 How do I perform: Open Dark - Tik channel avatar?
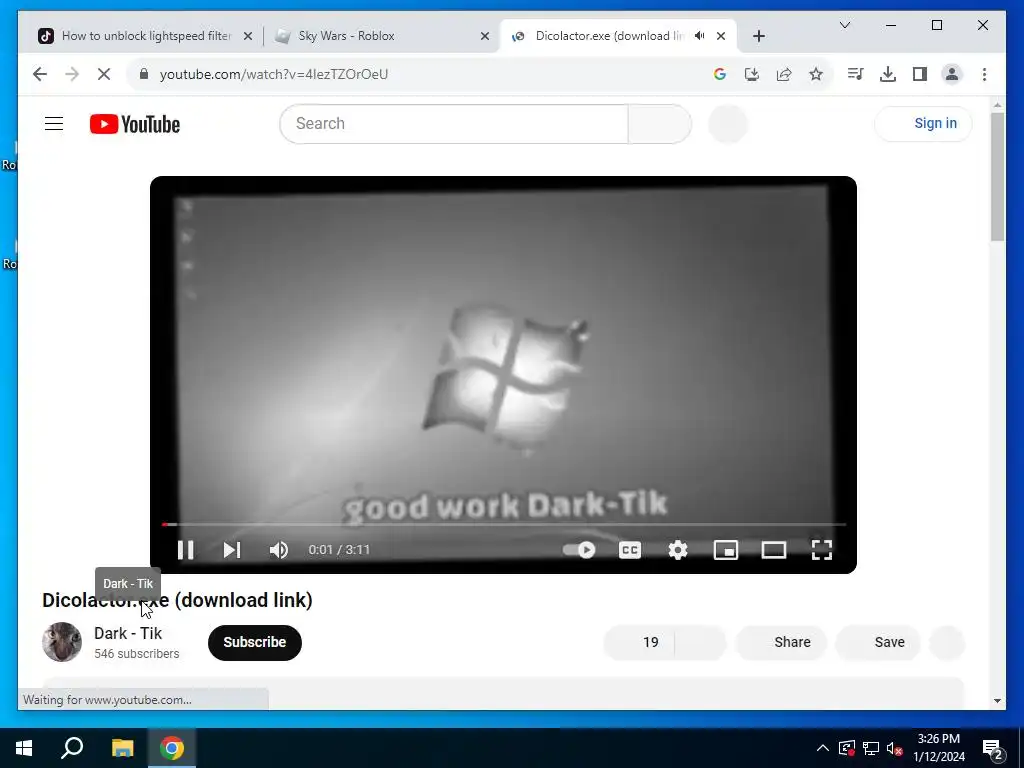(x=62, y=642)
